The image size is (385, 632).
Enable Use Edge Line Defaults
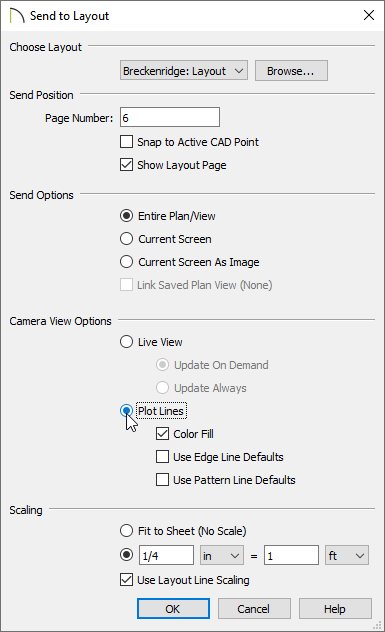[x=162, y=457]
